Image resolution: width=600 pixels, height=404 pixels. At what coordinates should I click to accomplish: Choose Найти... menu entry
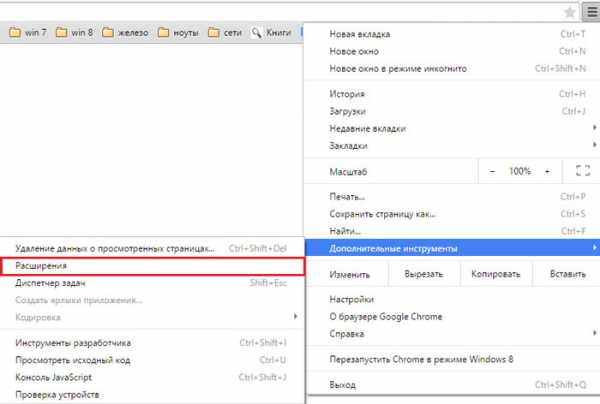[452, 231]
